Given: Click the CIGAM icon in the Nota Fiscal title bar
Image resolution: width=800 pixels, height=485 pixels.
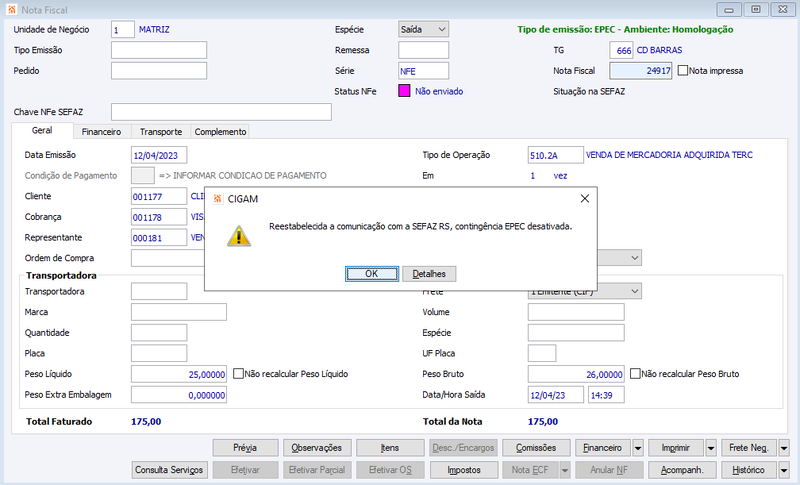Looking at the screenshot, I should 11,10.
